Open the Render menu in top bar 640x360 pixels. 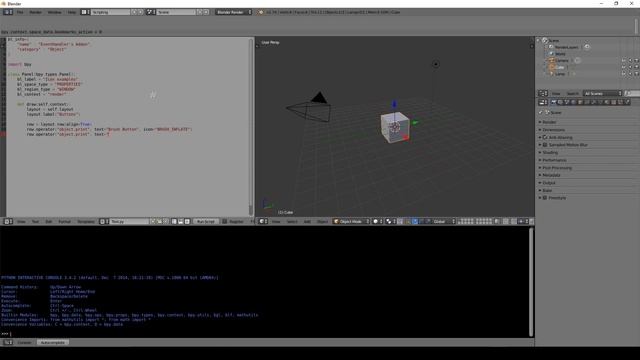(36, 12)
